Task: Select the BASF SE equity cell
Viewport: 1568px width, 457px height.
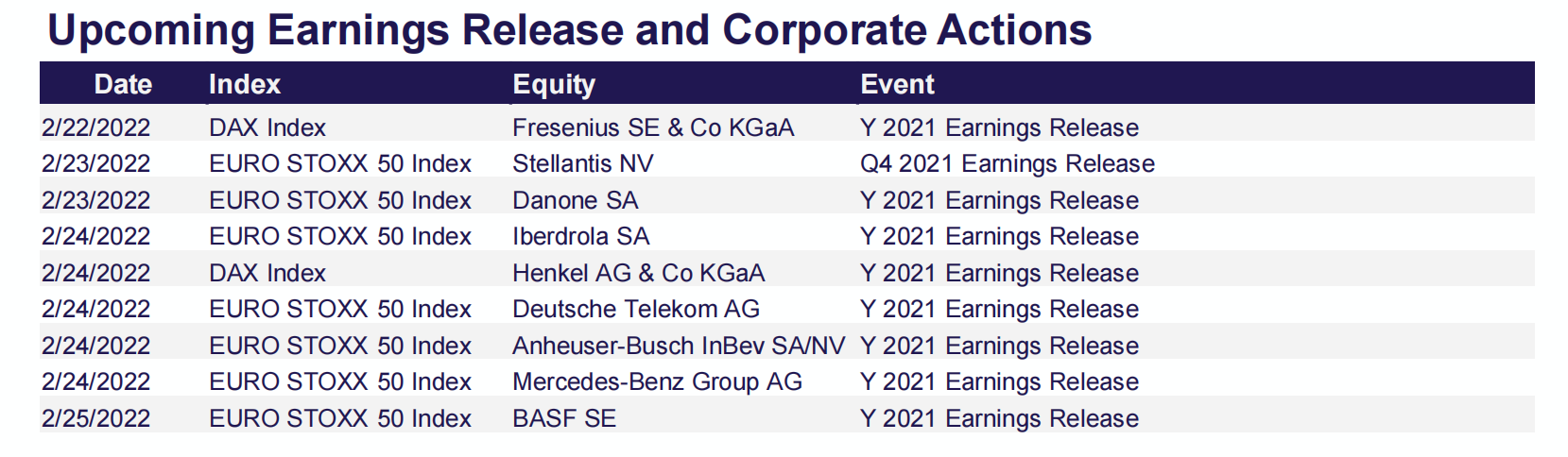Action: (x=563, y=418)
